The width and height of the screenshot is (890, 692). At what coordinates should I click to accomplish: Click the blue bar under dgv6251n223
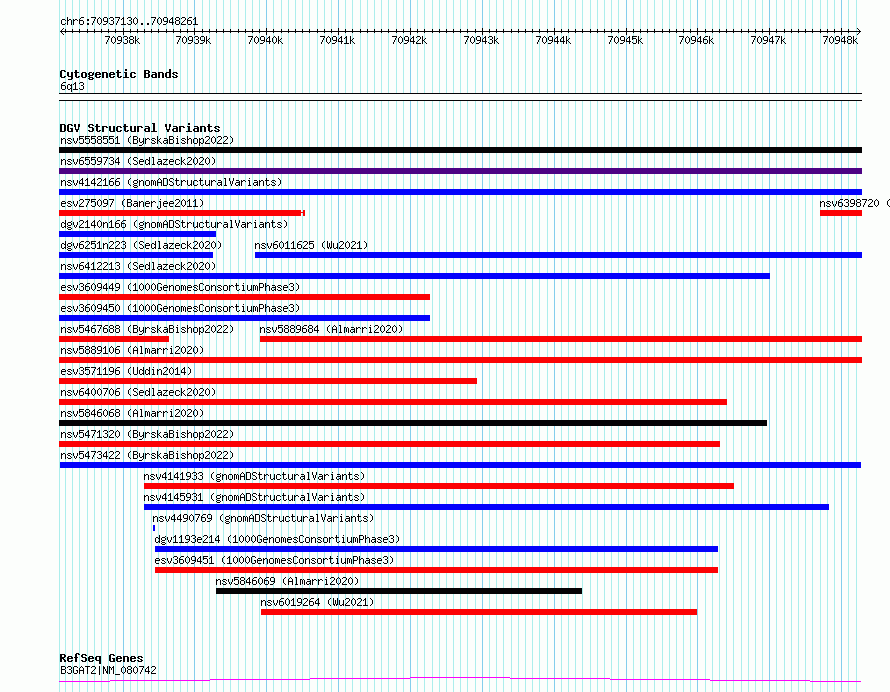coord(136,255)
